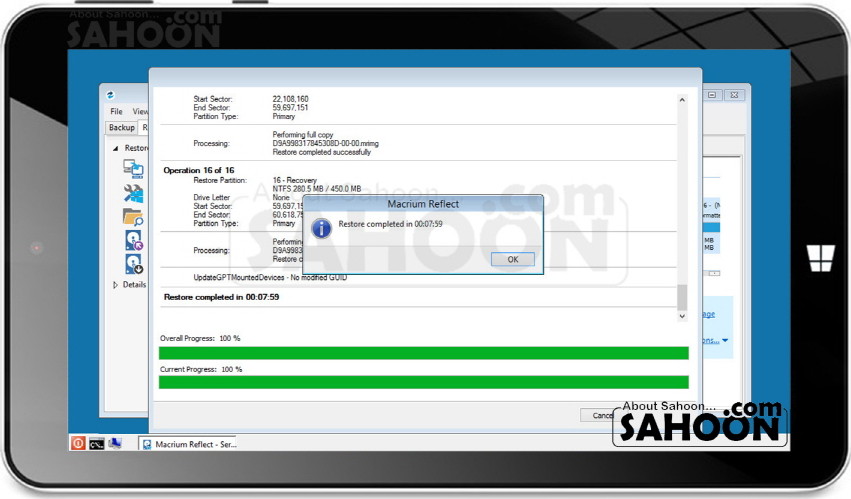This screenshot has height=499, width=851.
Task: Expand the Details section
Action: [x=115, y=285]
